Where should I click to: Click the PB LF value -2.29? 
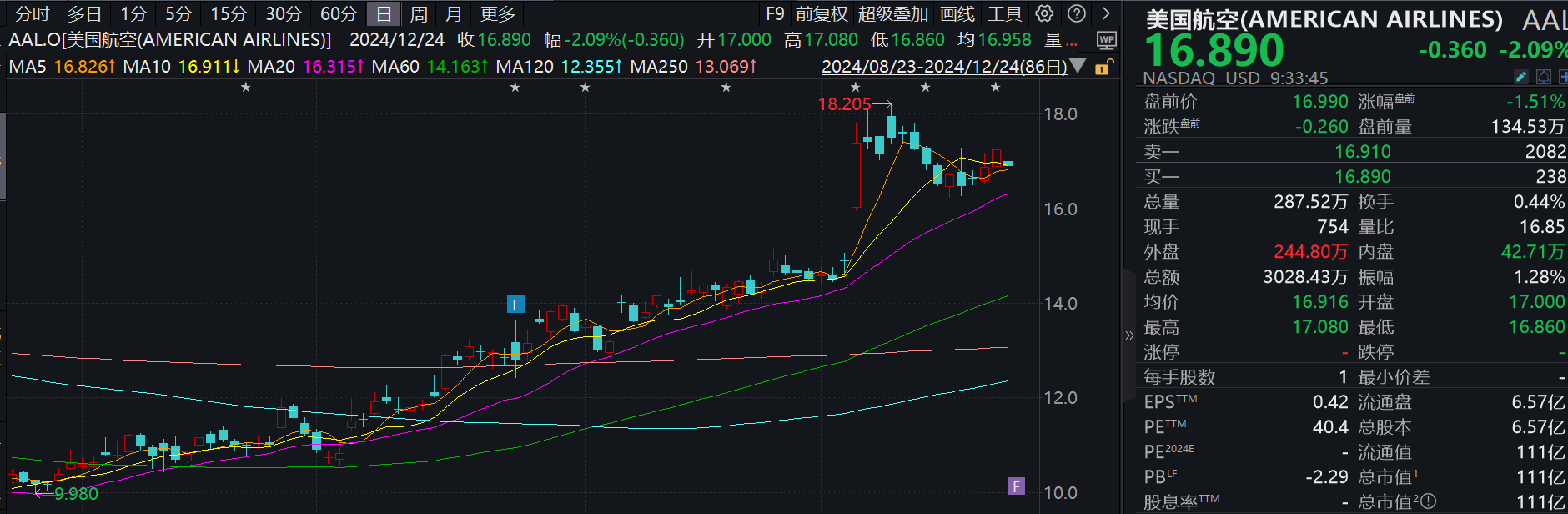[1327, 477]
